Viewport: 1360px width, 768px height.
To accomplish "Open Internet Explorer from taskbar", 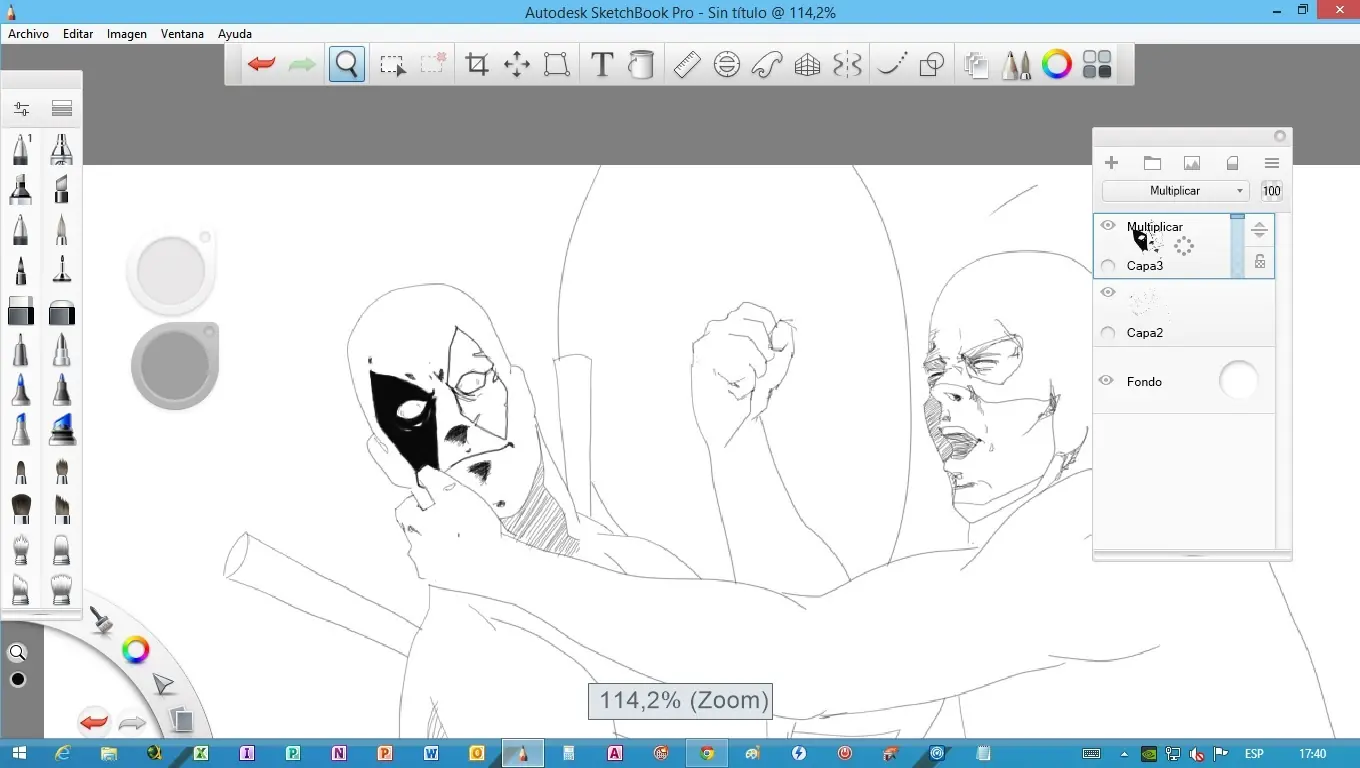I will tap(63, 753).
